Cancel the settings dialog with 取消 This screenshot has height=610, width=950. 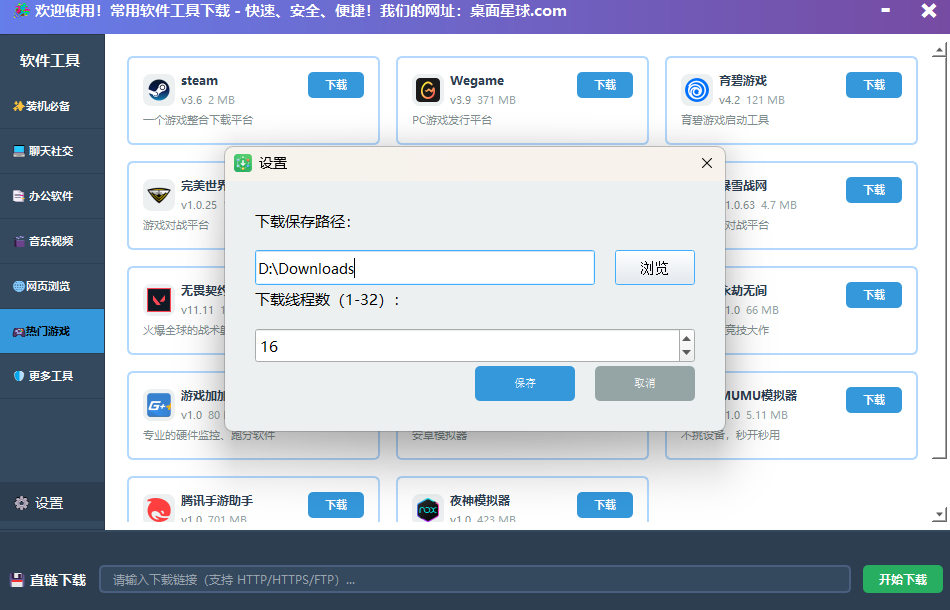tap(644, 383)
